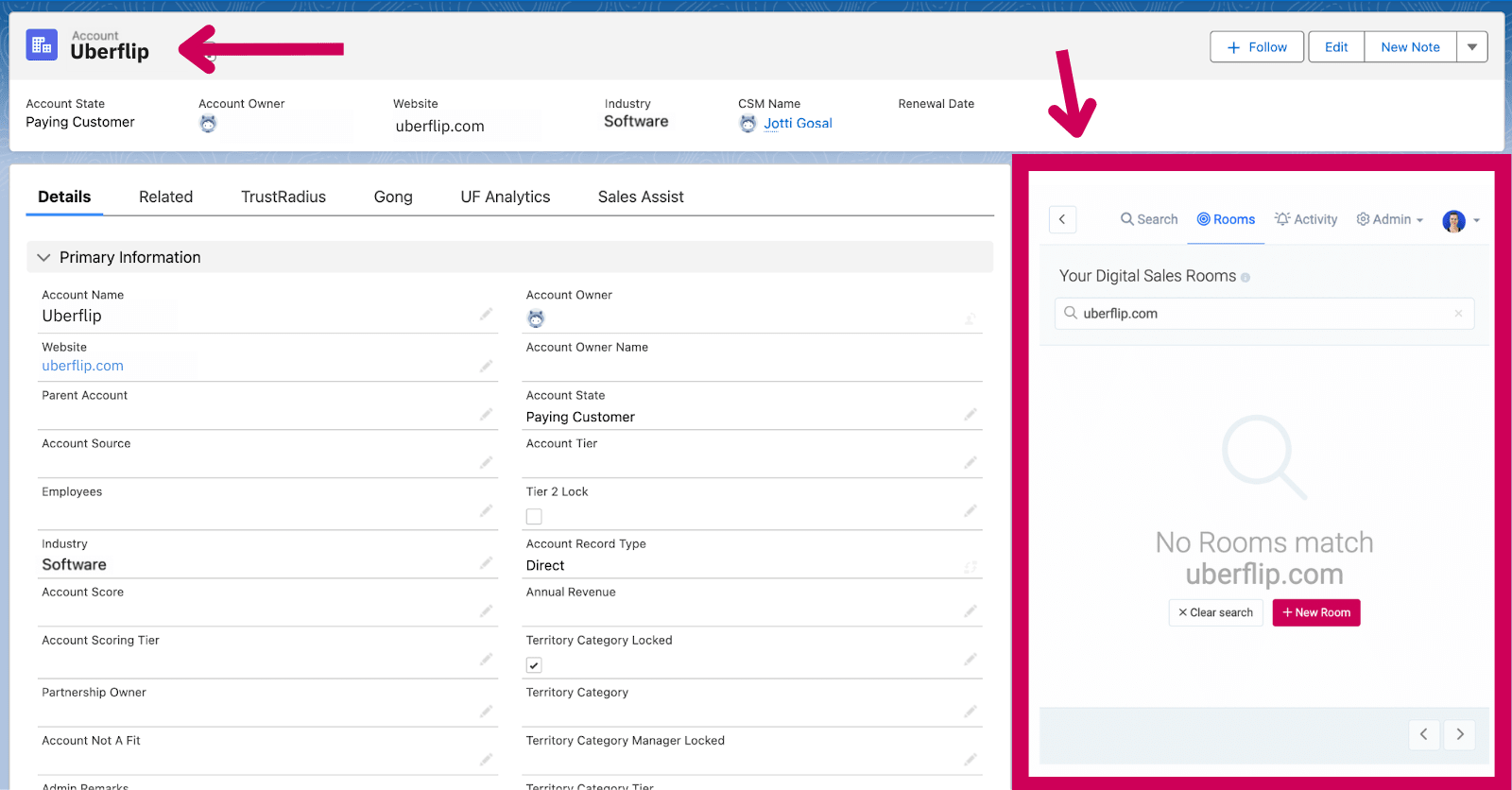The width and height of the screenshot is (1512, 790).
Task: Collapse the Primary Information section
Action: pyautogui.click(x=43, y=257)
